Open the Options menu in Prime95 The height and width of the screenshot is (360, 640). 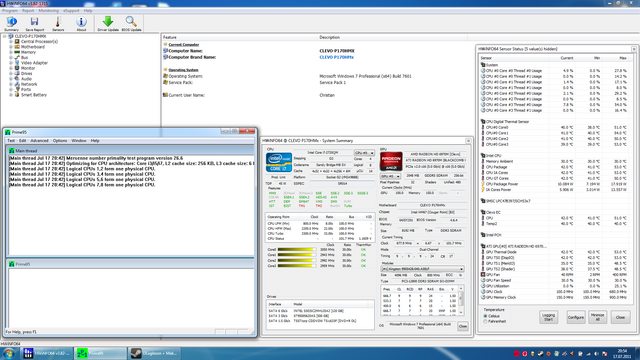pos(60,140)
